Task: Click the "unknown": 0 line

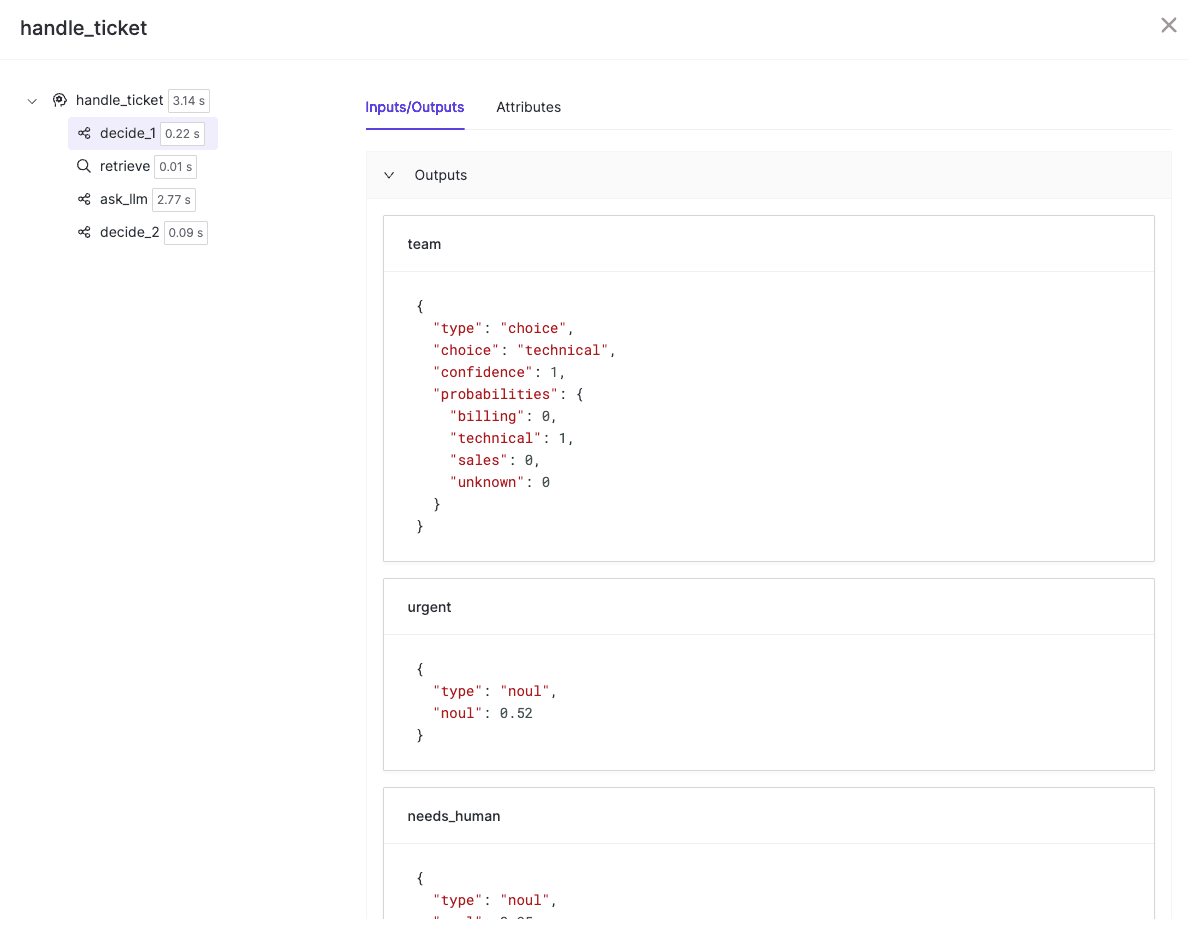Action: (500, 482)
